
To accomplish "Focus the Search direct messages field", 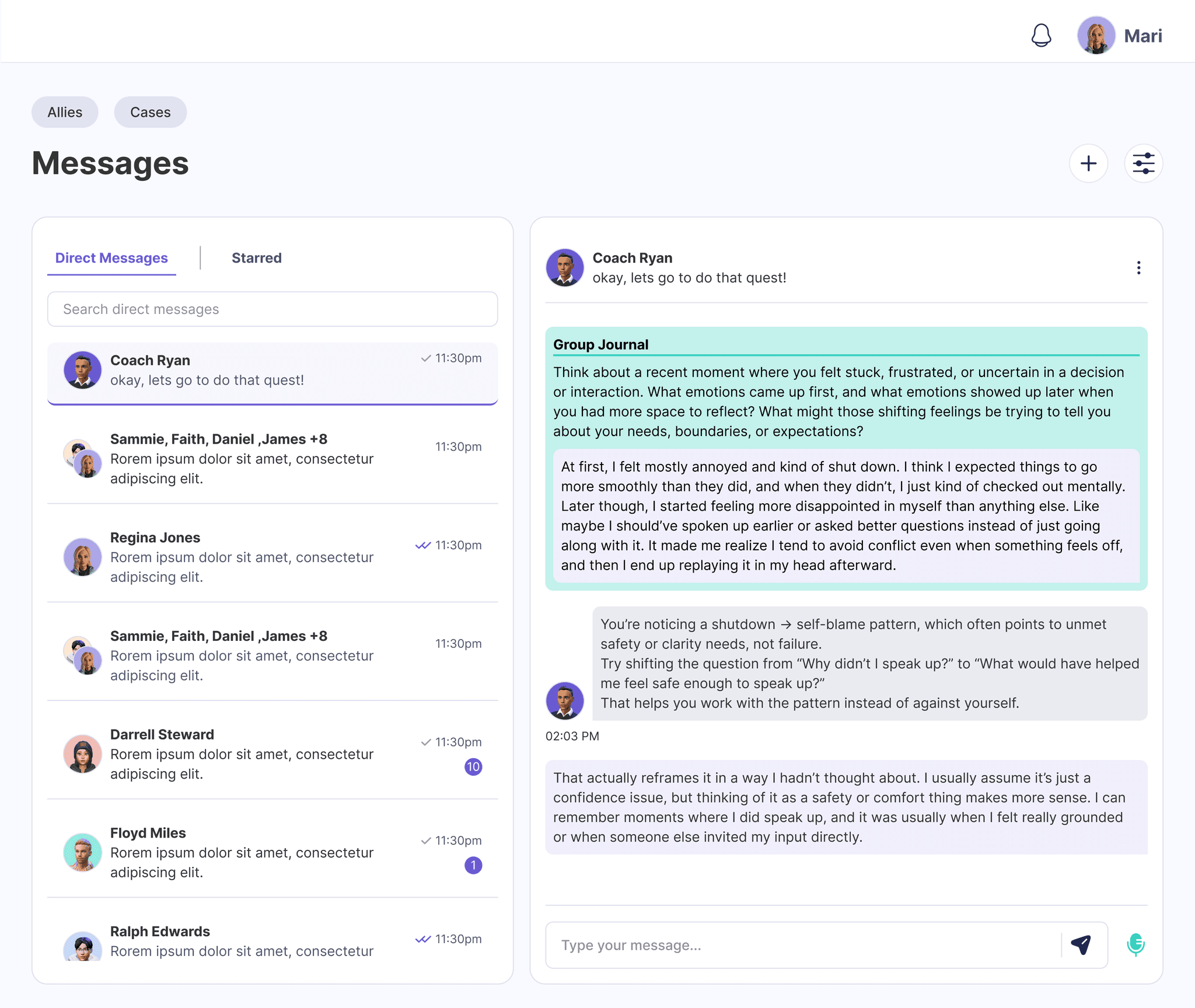I will point(272,309).
